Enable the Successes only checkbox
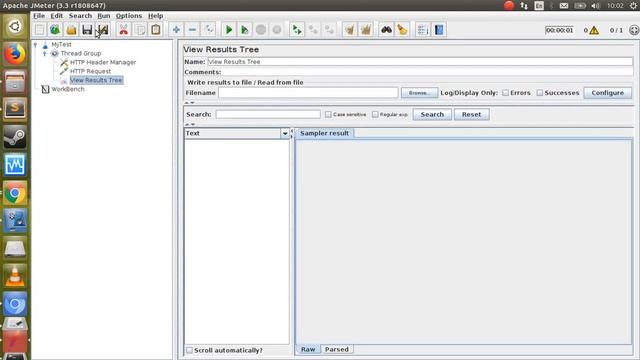640x360 pixels. click(x=540, y=93)
